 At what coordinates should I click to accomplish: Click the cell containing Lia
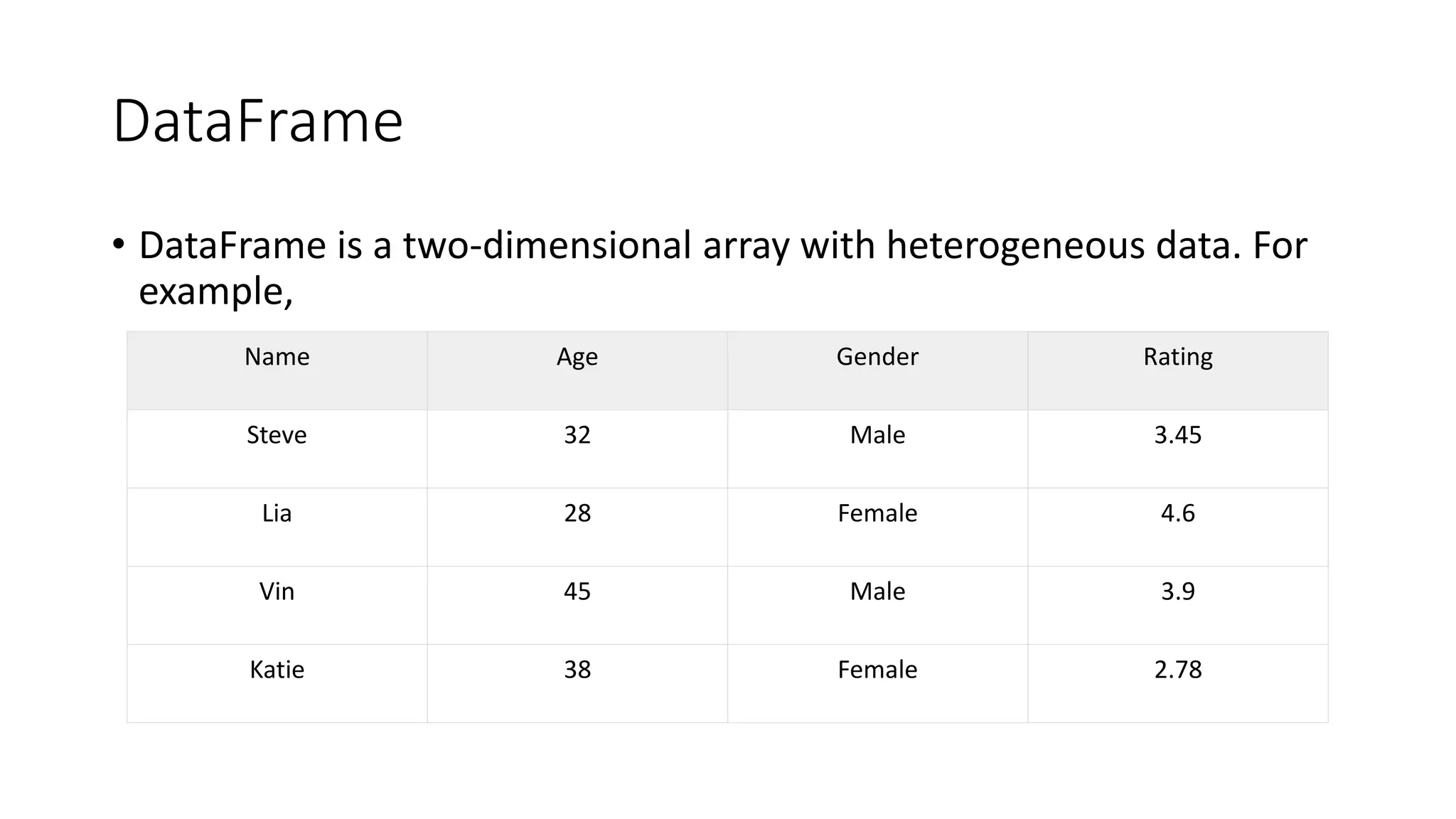coord(277,513)
